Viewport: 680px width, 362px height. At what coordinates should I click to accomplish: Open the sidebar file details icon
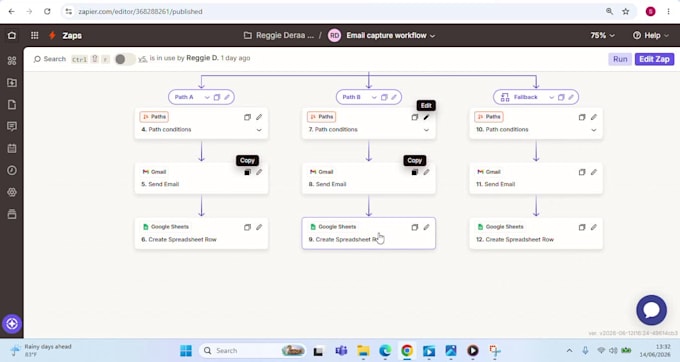click(12, 104)
